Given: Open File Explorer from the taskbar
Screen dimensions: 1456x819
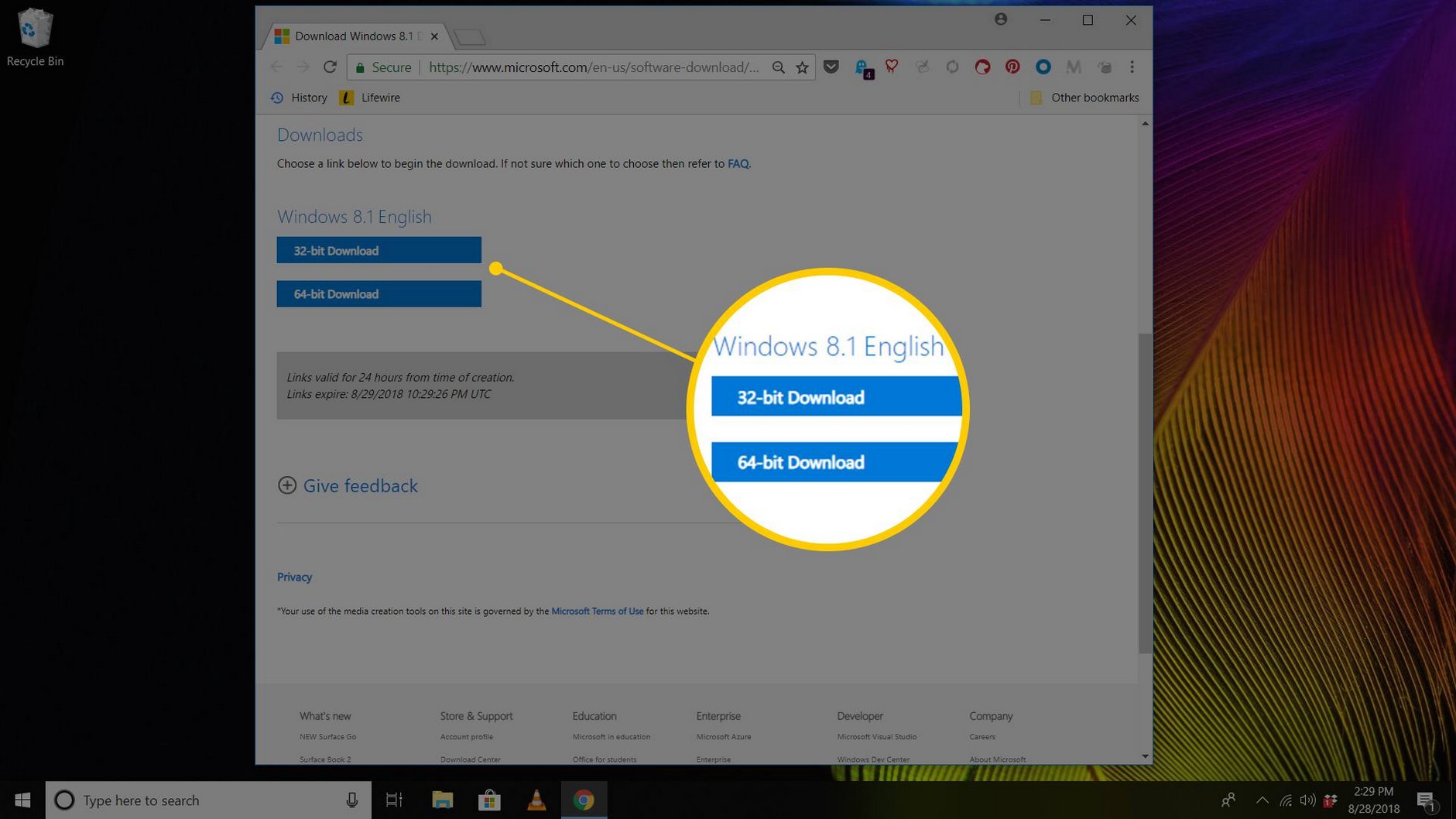Looking at the screenshot, I should pyautogui.click(x=442, y=800).
